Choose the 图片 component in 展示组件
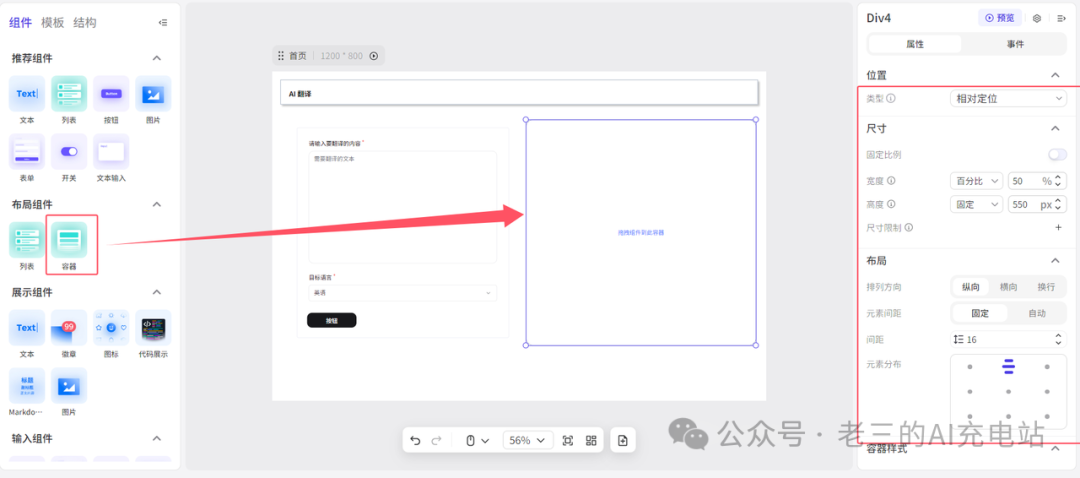 tap(69, 386)
